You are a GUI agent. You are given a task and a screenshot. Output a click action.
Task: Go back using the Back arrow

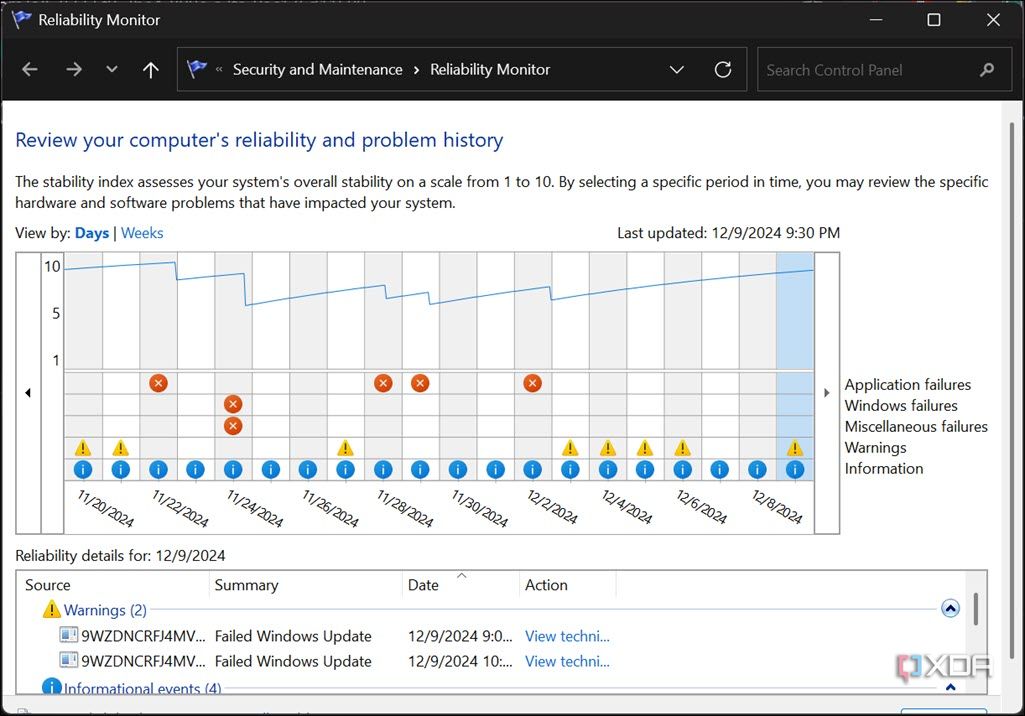29,69
